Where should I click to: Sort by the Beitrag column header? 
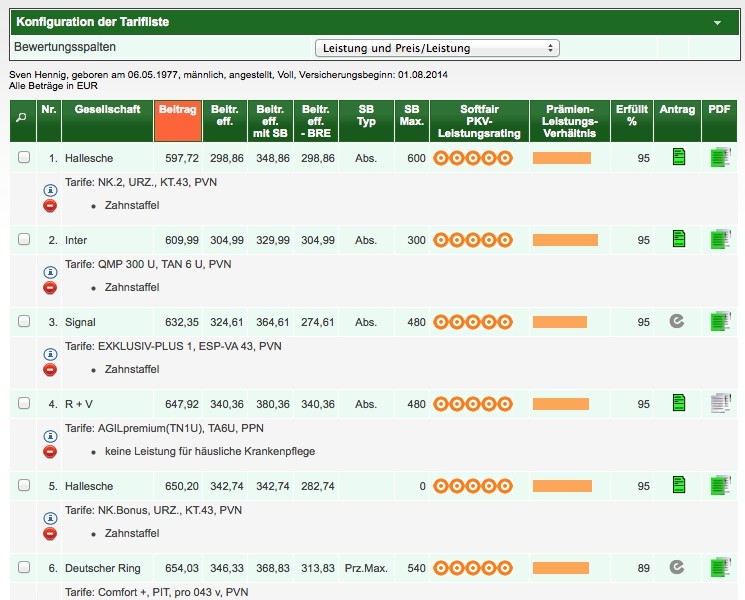click(178, 121)
